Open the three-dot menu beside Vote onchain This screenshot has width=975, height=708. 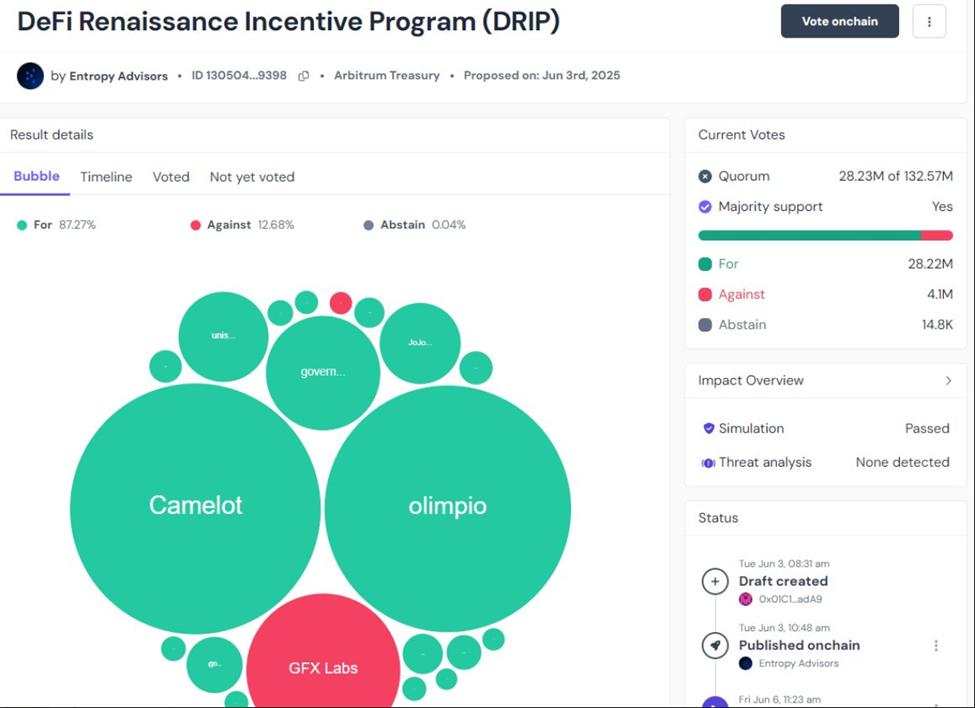pos(929,21)
